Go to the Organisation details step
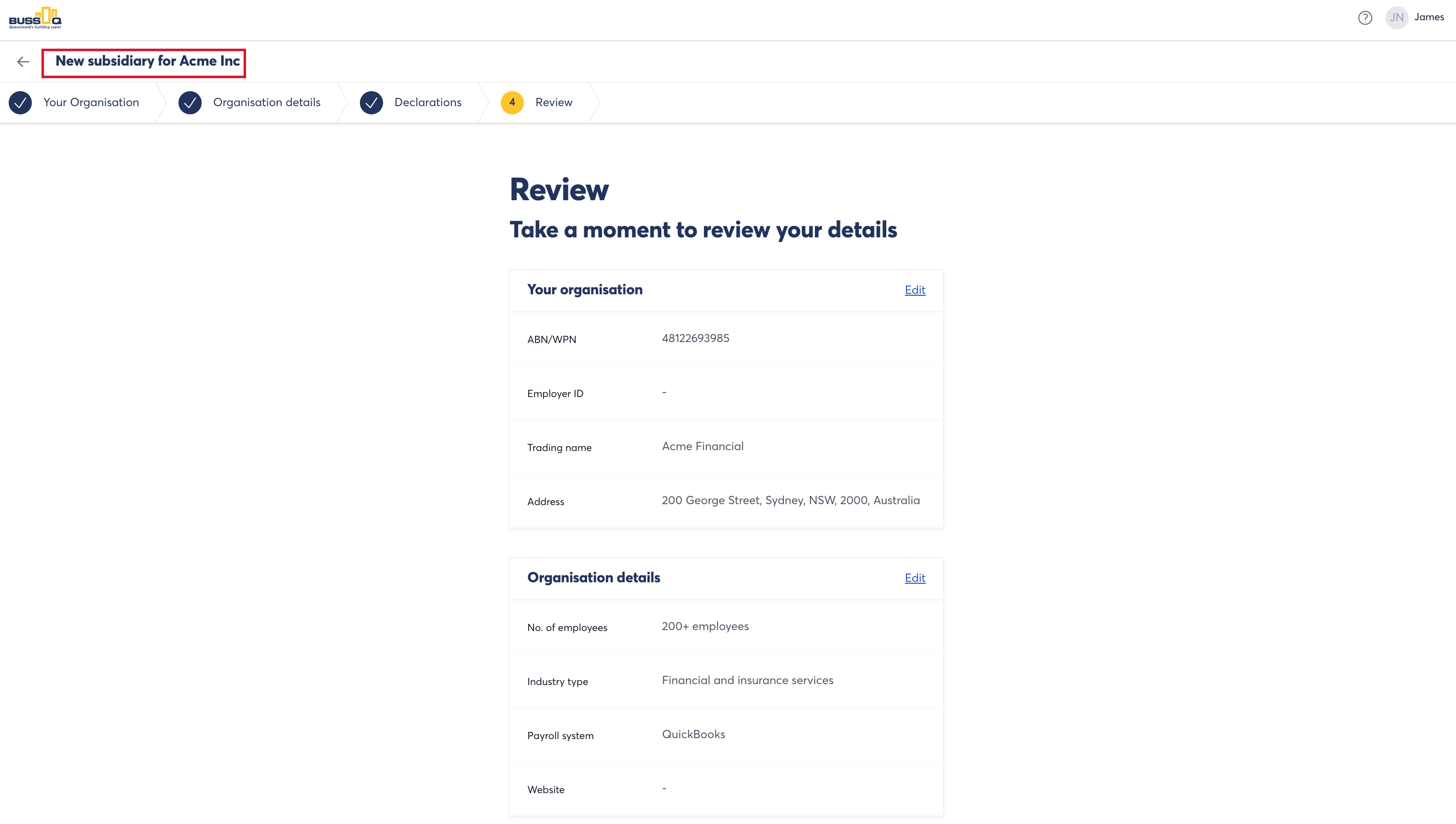Viewport: 1456px width, 824px height. [x=266, y=102]
